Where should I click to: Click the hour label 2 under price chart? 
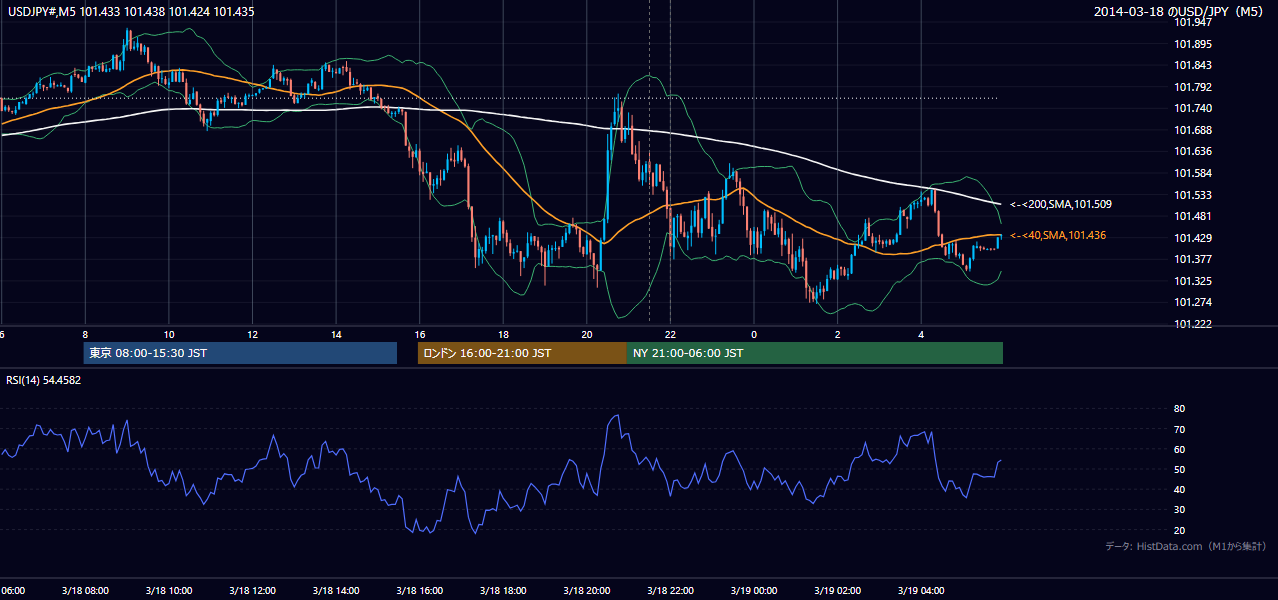tap(838, 335)
